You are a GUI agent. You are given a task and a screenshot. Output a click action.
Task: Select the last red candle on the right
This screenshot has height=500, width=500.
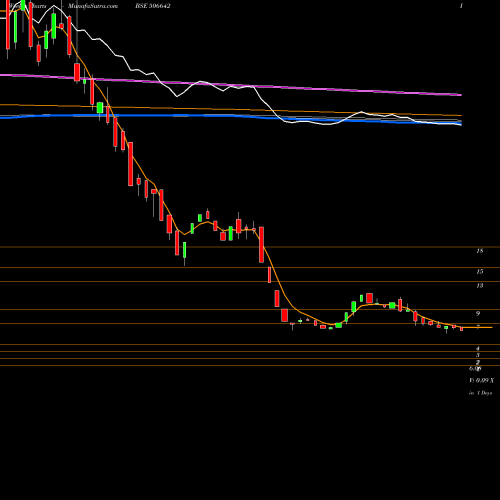(462, 329)
